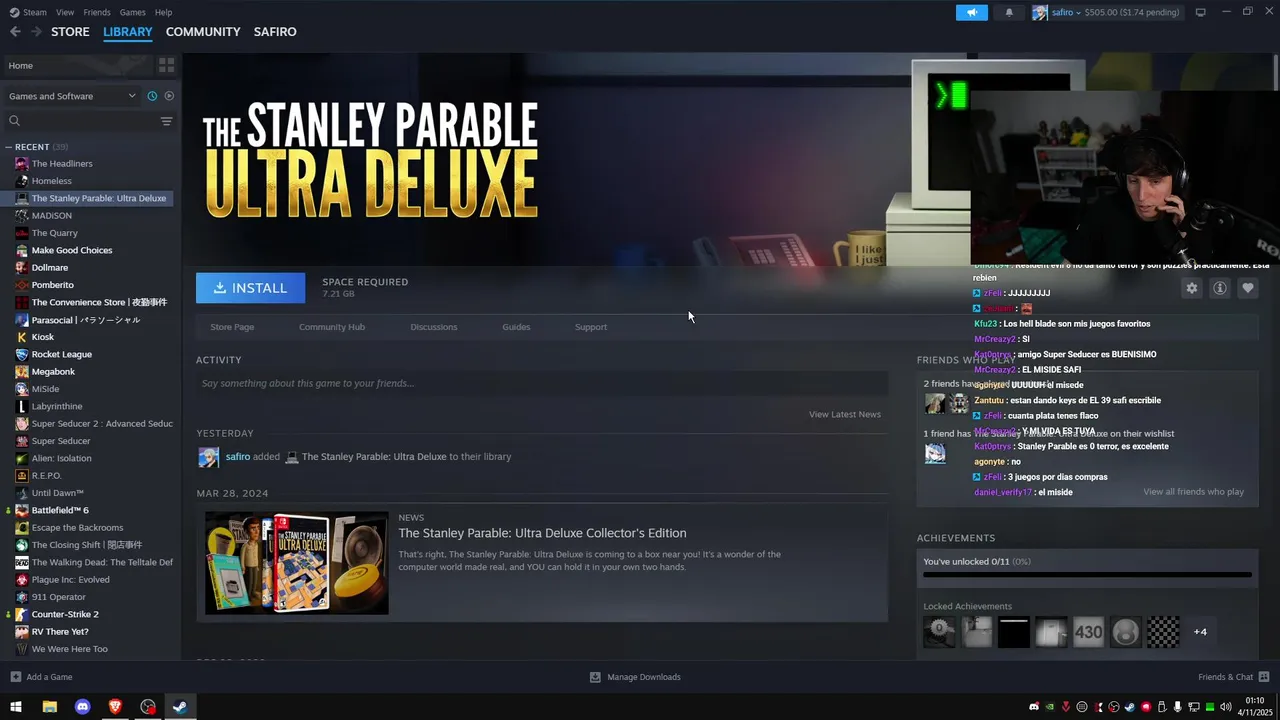This screenshot has height=720, width=1280.
Task: Go back using the left arrow
Action: (x=15, y=32)
